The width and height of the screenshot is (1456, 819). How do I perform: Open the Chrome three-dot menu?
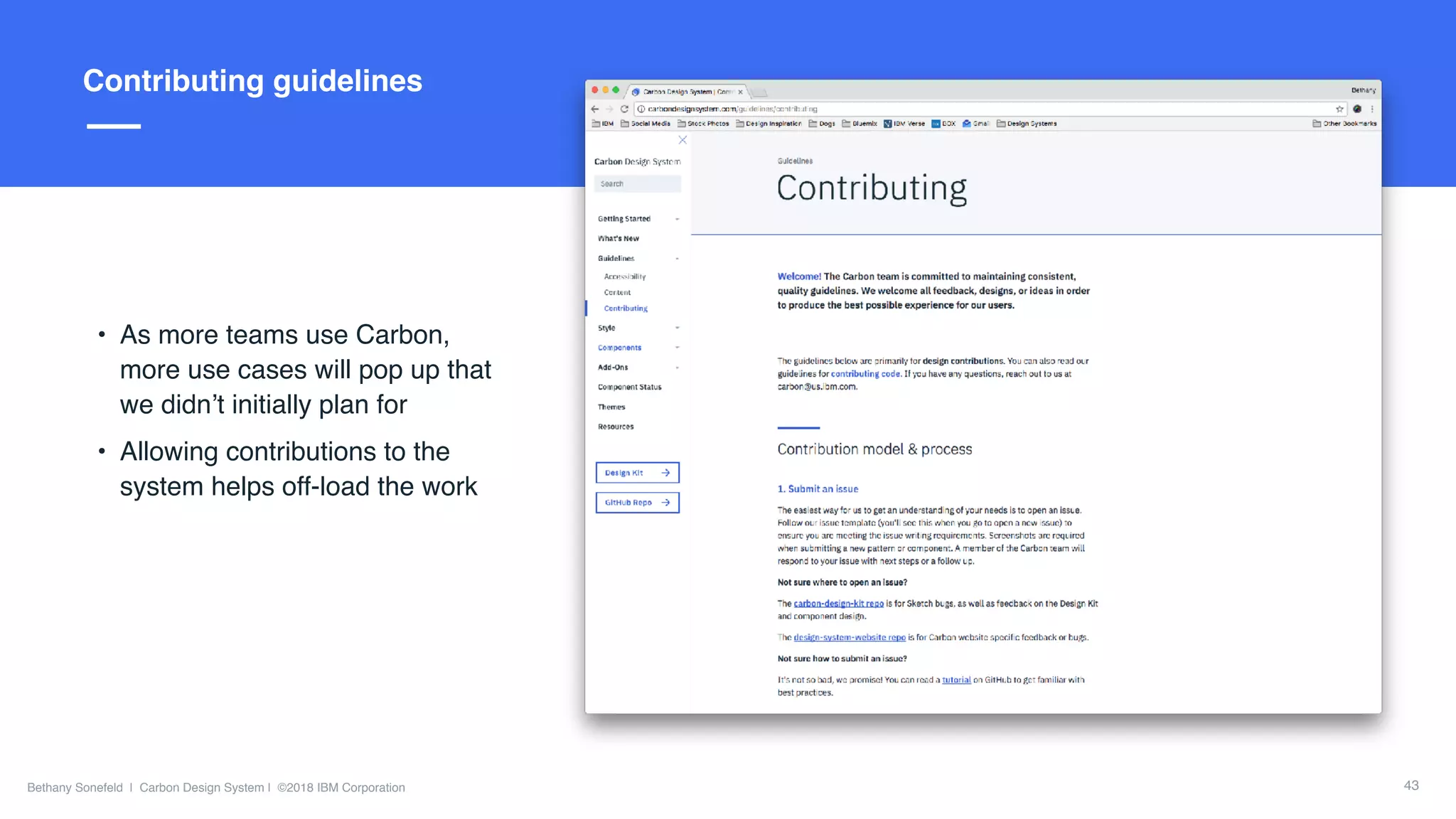click(x=1372, y=109)
